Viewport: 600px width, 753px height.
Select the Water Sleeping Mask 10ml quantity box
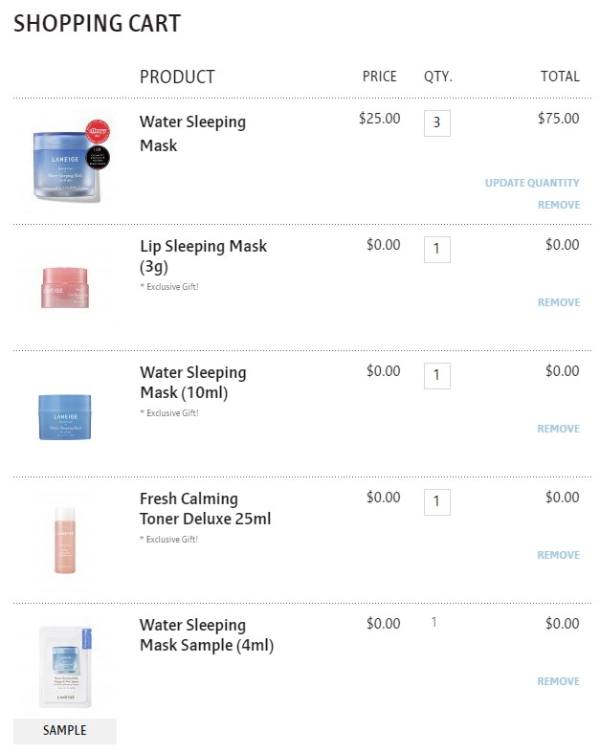[x=437, y=376]
